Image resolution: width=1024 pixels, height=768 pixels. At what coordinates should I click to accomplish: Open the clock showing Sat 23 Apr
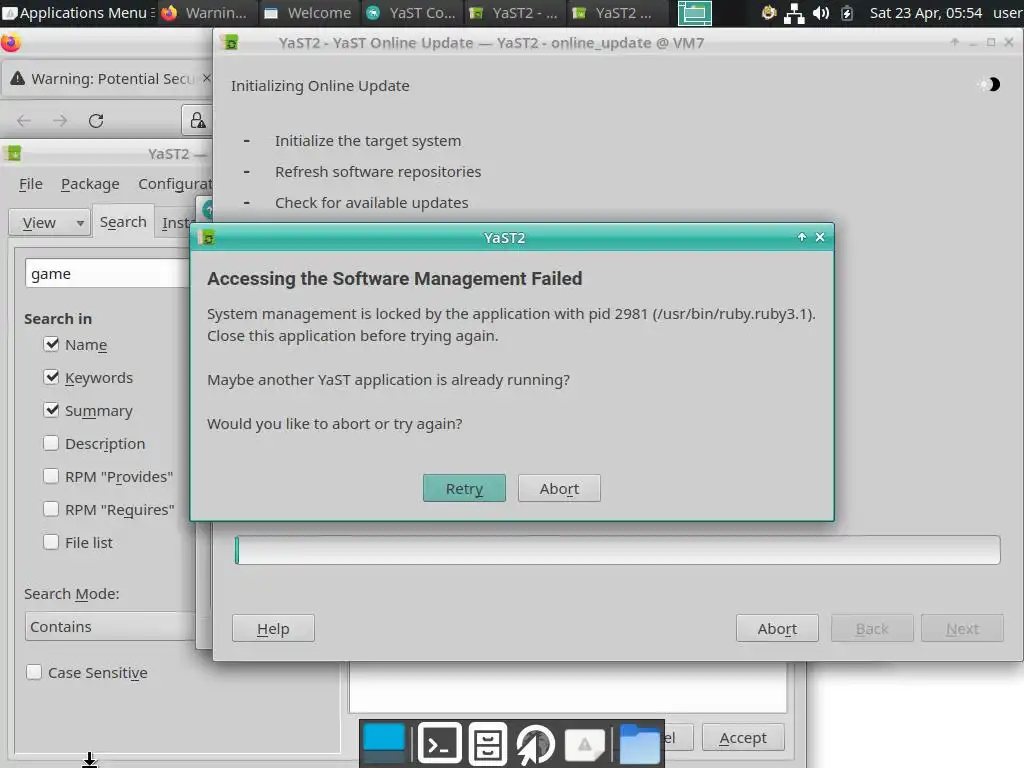point(925,12)
